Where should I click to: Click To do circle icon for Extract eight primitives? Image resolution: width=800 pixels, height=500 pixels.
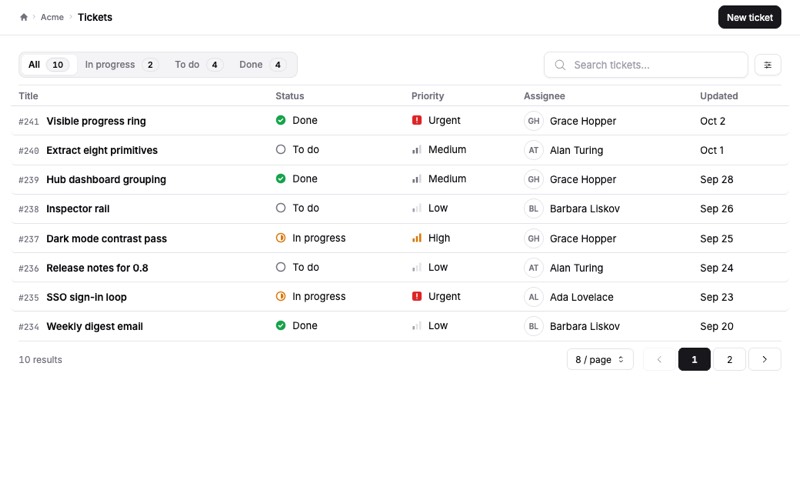click(x=281, y=149)
